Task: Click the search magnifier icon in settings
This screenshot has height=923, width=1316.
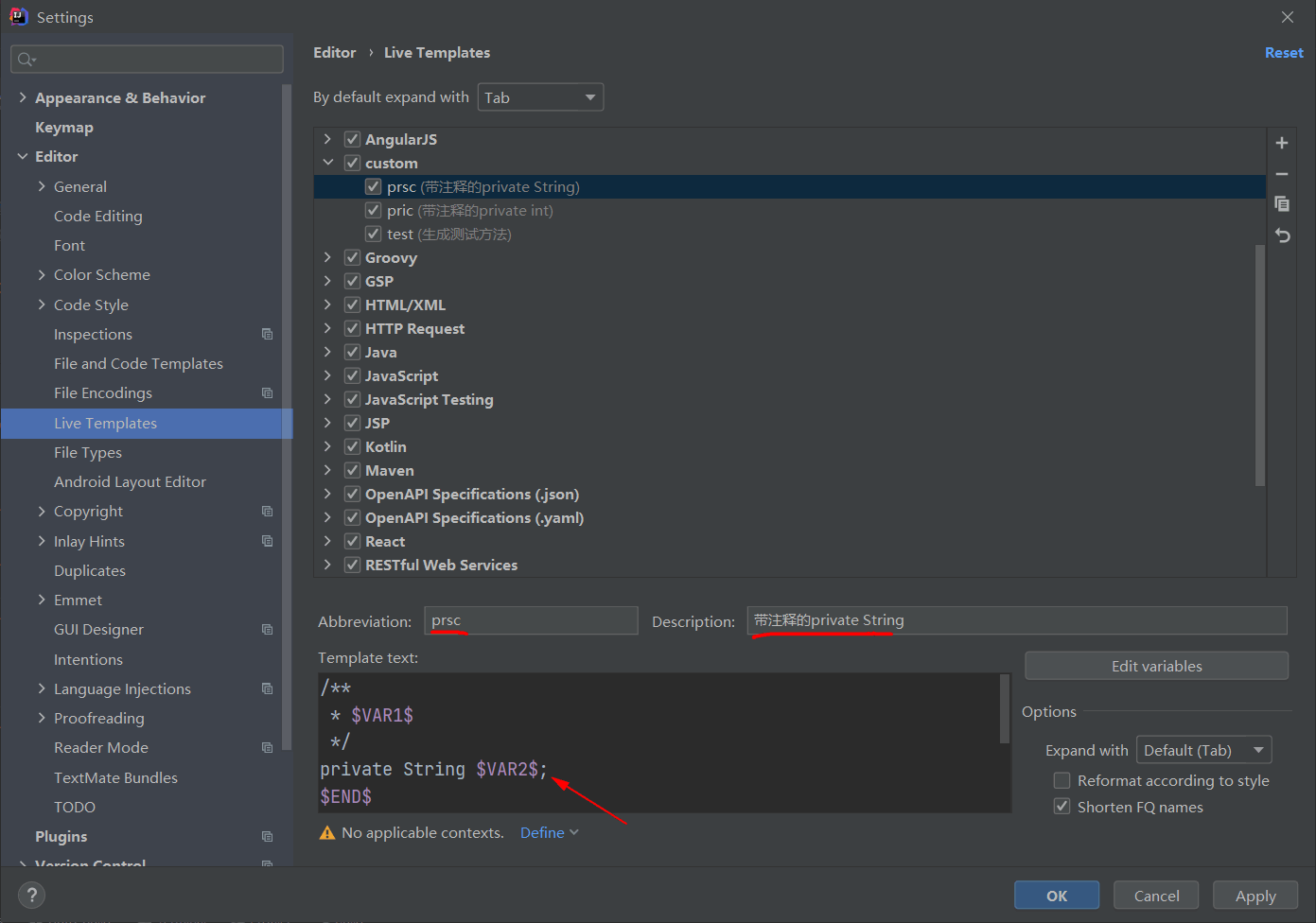Action: (x=26, y=60)
